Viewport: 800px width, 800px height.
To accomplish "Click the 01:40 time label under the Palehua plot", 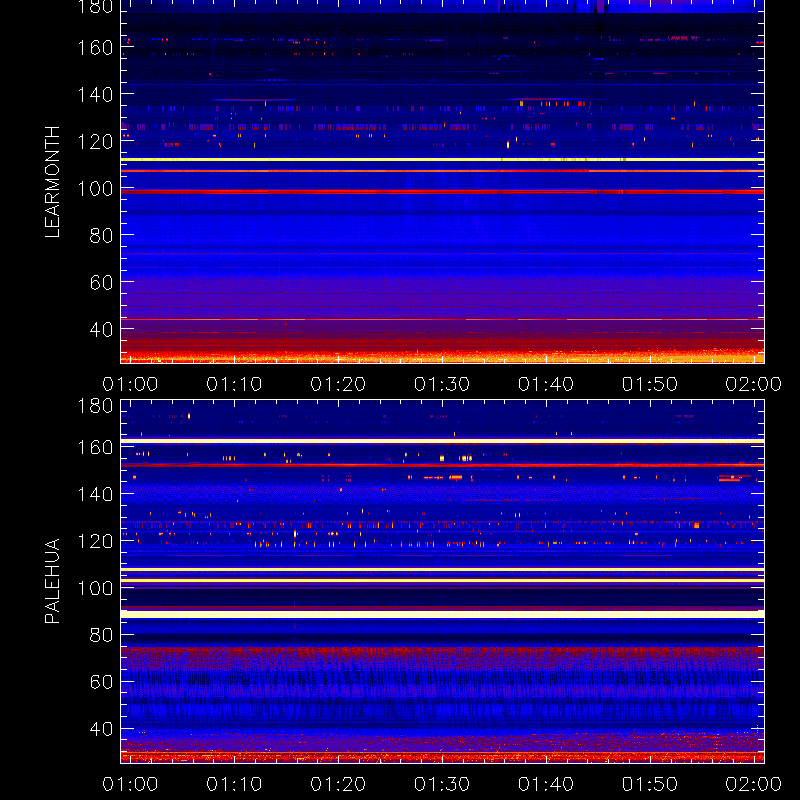I will [x=546, y=784].
